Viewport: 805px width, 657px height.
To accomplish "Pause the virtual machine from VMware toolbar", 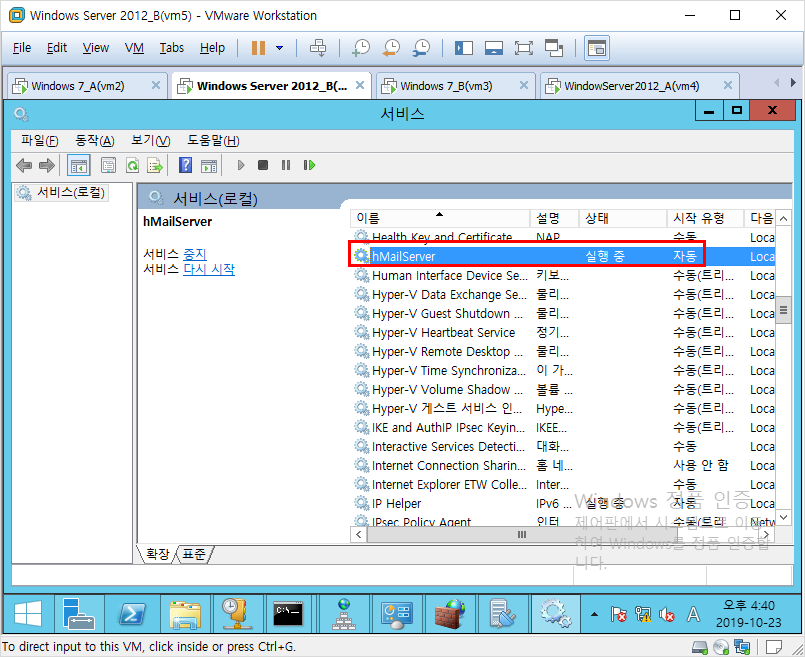I will click(258, 48).
